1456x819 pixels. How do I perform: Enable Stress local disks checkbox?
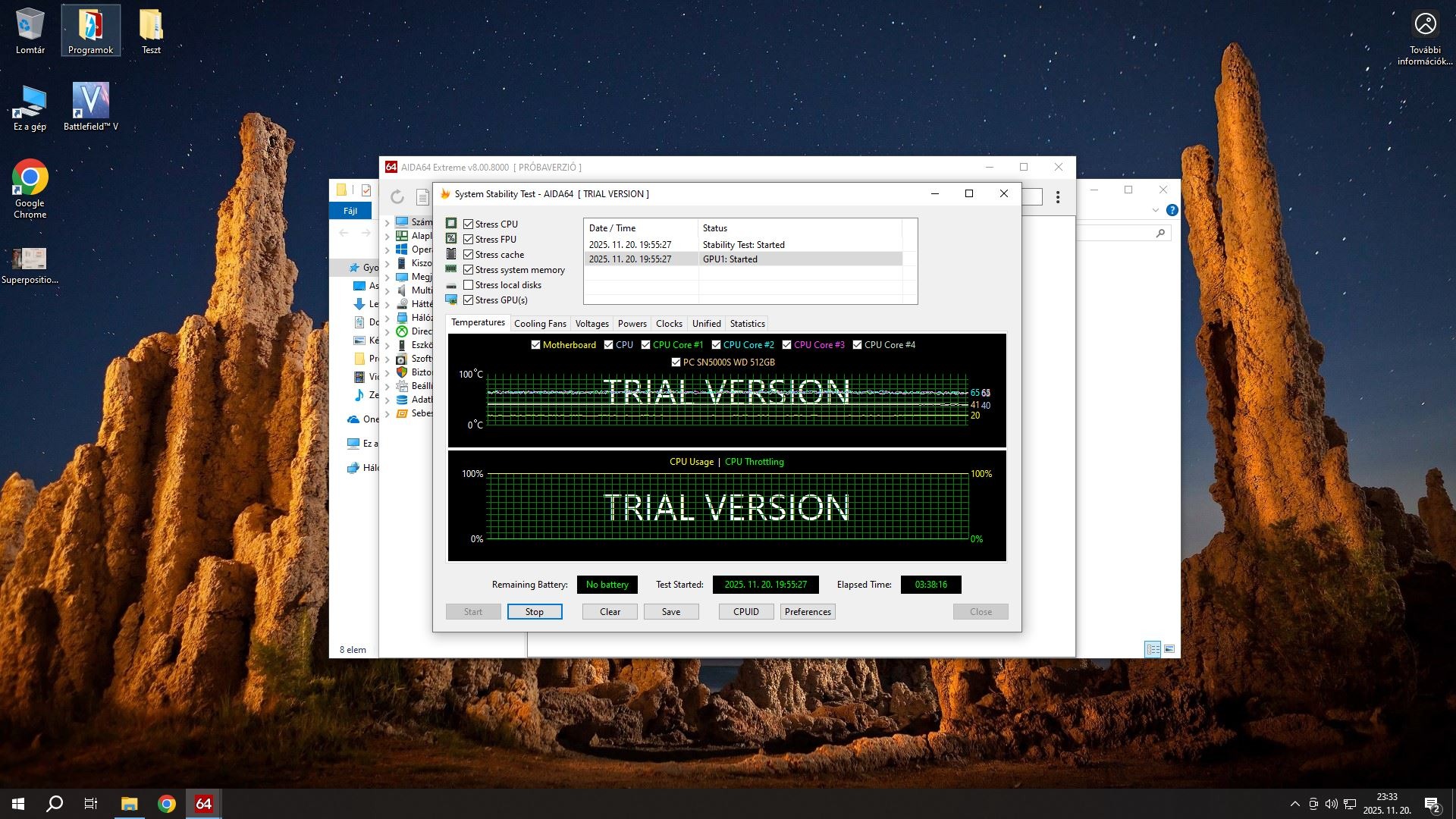click(469, 285)
